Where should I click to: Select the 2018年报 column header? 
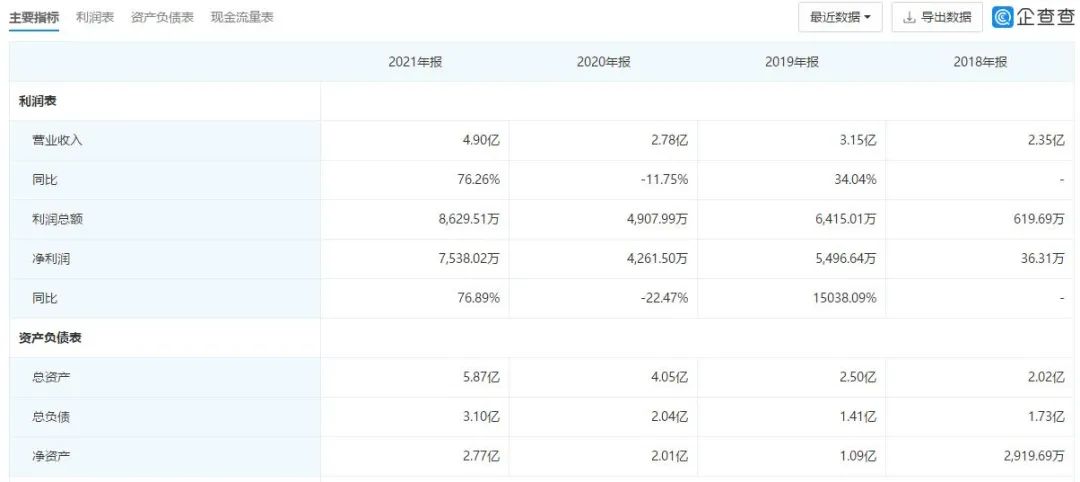pos(980,62)
